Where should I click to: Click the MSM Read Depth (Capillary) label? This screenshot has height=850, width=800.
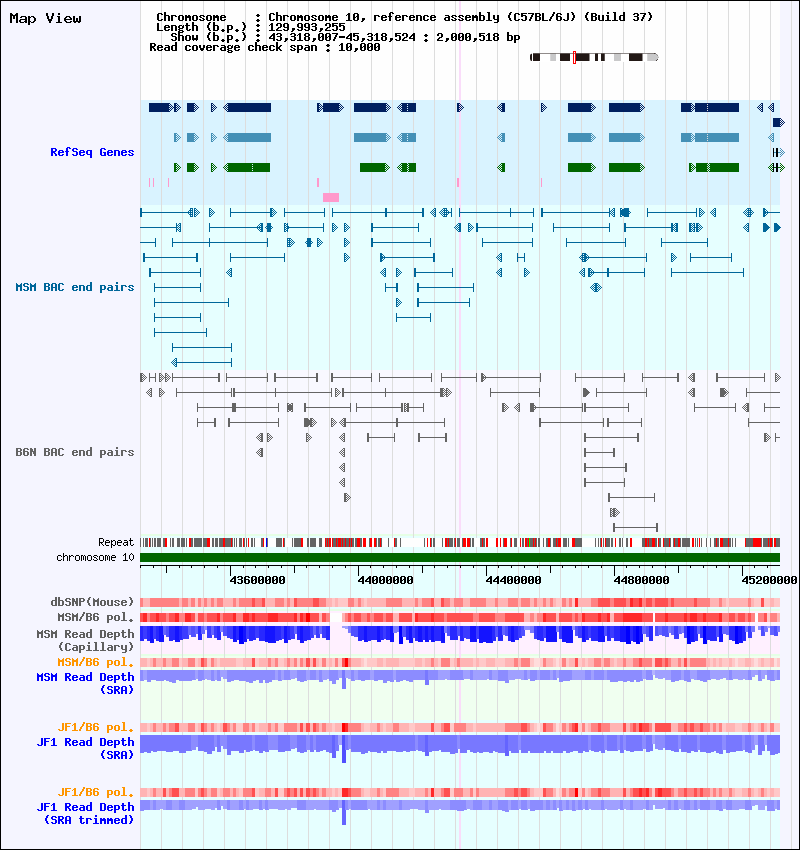tap(85, 640)
